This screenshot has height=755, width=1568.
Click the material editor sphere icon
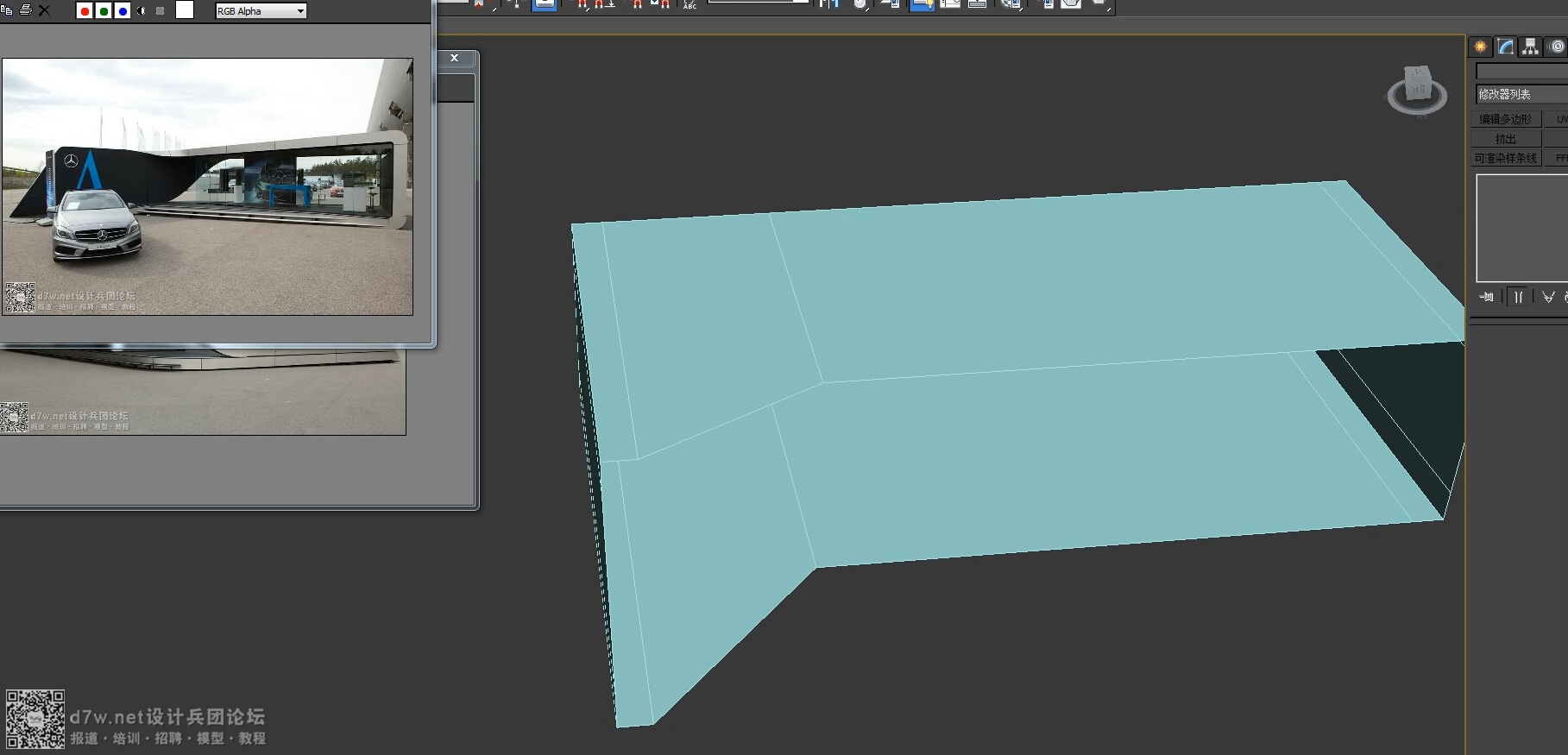tap(1011, 5)
